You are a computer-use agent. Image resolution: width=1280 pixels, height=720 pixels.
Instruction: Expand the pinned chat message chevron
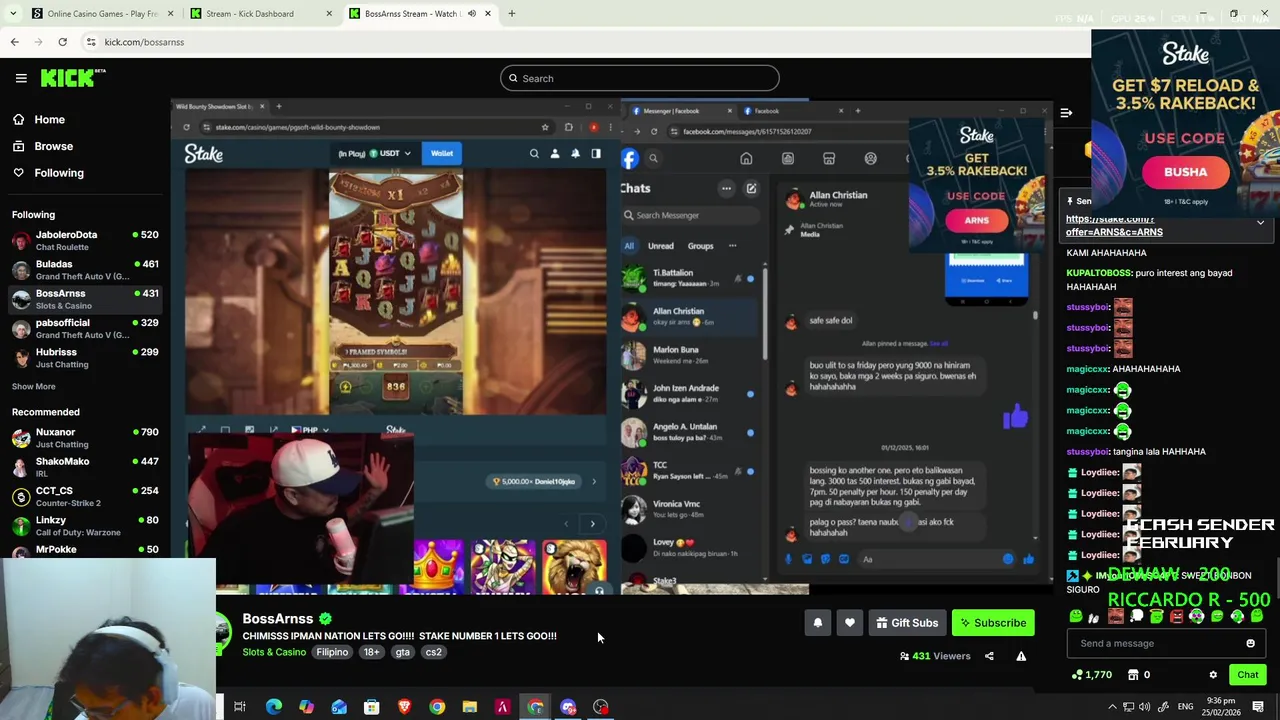(1260, 223)
